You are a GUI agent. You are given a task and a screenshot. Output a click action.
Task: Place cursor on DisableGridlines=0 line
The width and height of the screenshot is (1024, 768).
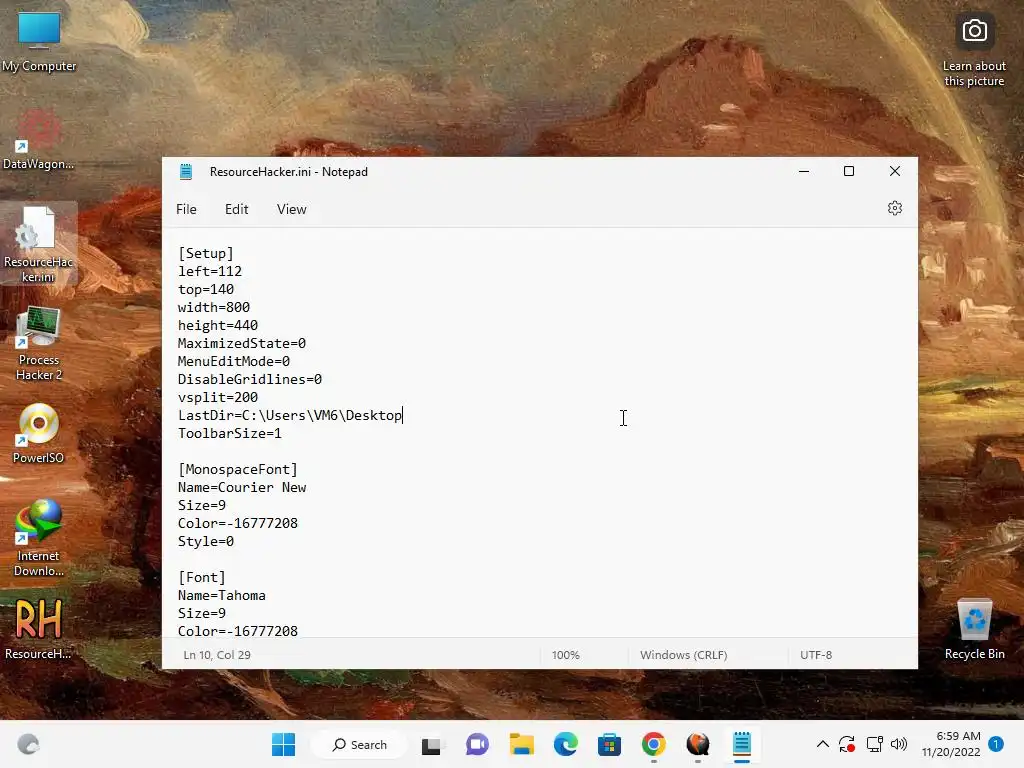(249, 379)
